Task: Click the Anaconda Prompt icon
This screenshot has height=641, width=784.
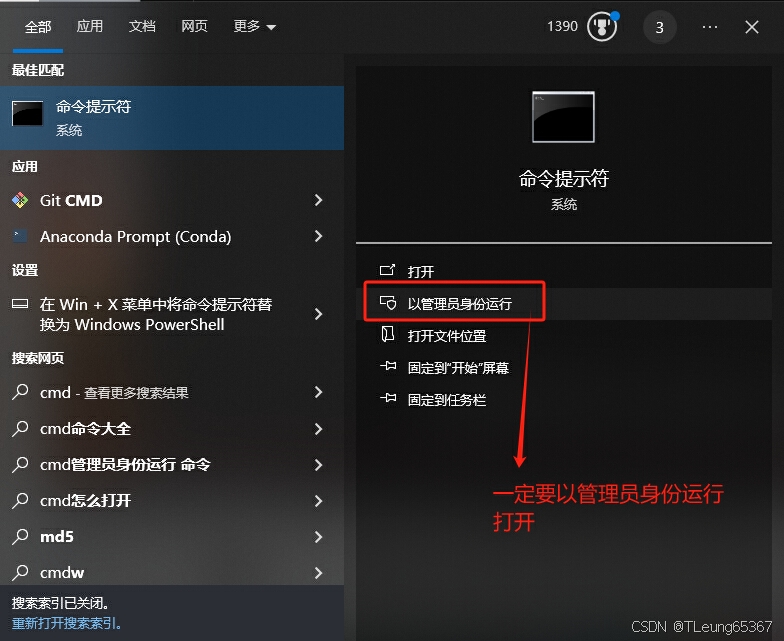Action: [20, 236]
